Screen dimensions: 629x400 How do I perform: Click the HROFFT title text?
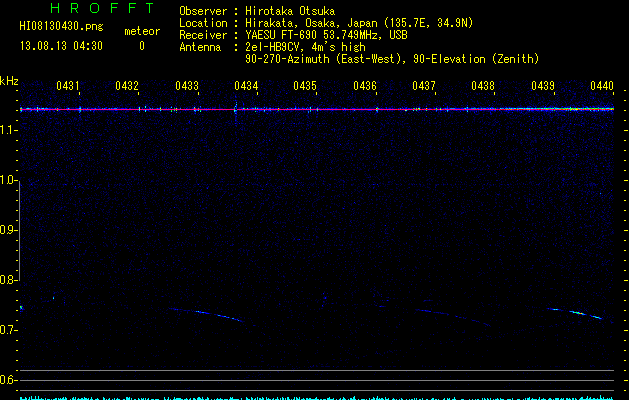103,8
